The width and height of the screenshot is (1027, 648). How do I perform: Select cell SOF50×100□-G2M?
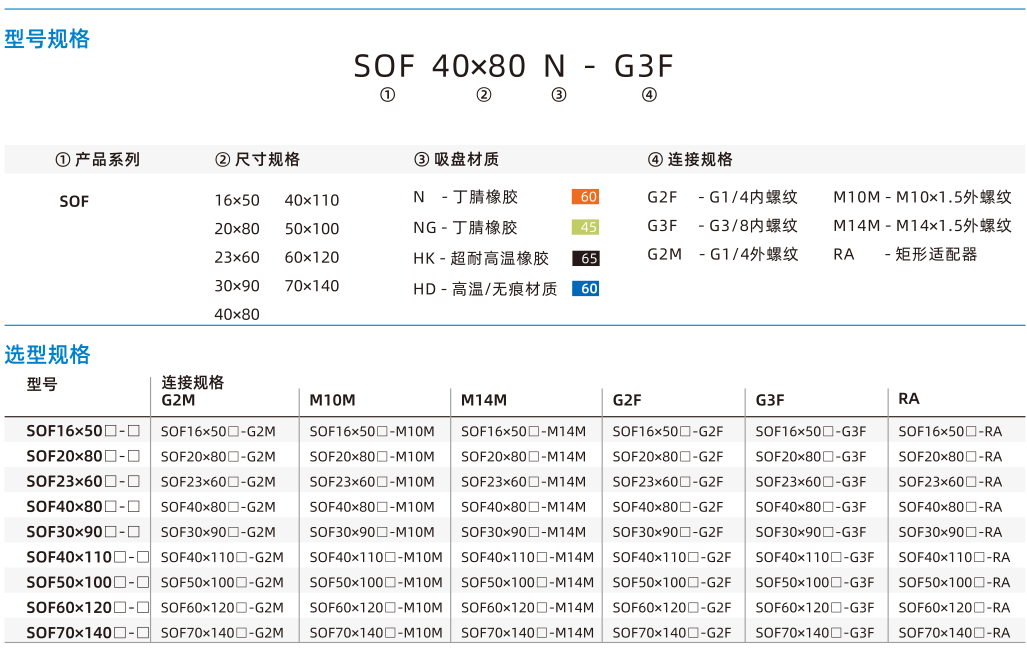tap(222, 582)
